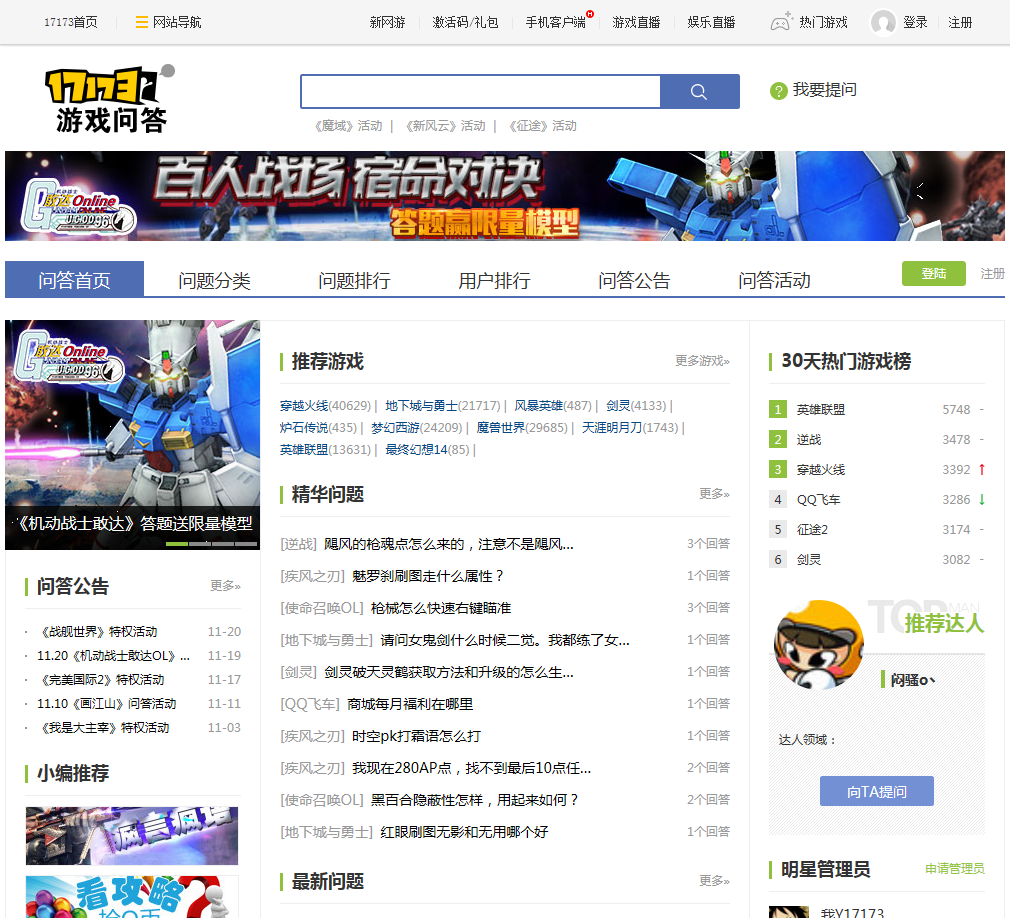Viewport: 1010px width, 918px height.
Task: Open the 问题排行 tab
Action: click(x=354, y=280)
